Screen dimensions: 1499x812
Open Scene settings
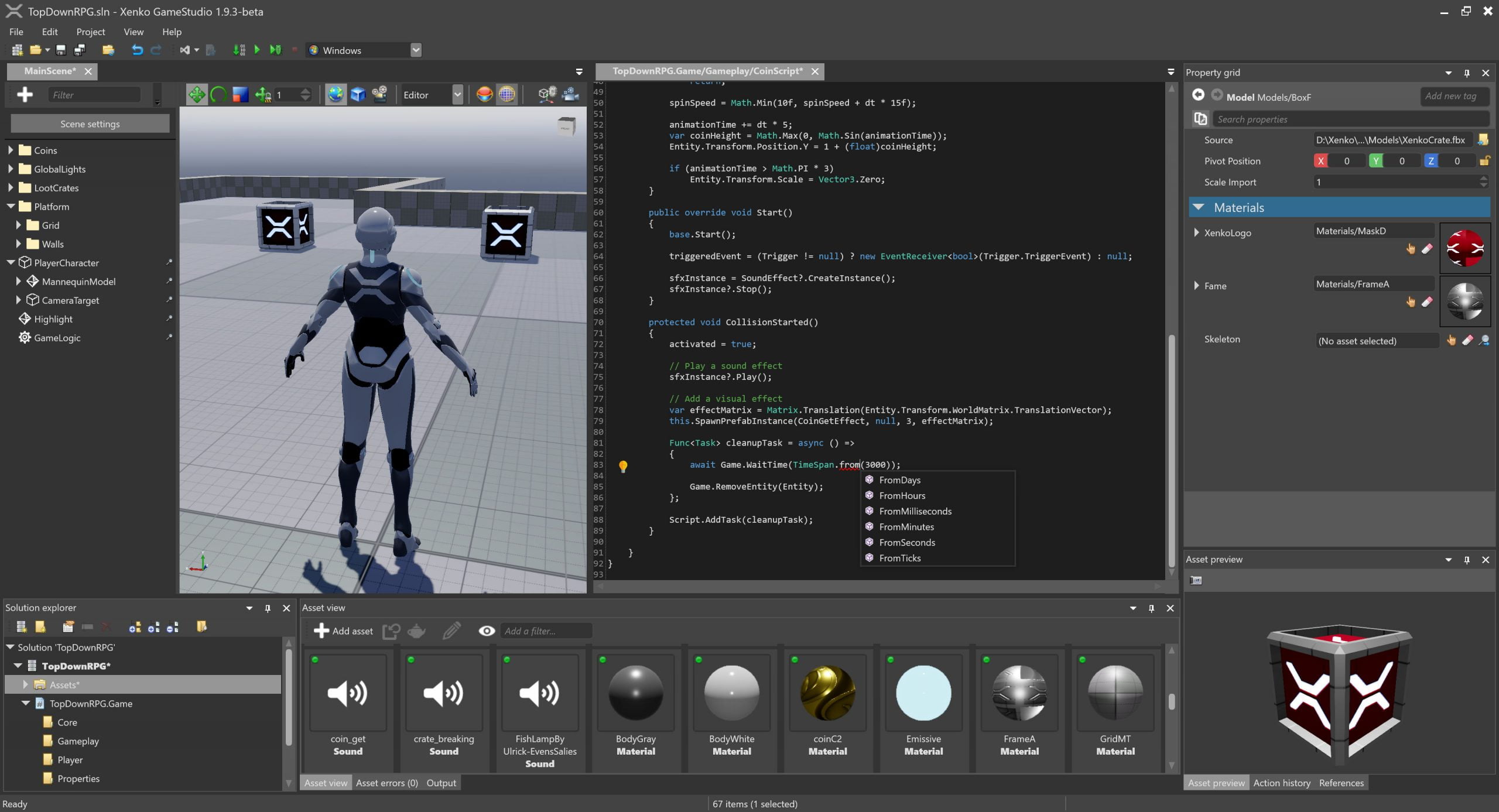90,124
